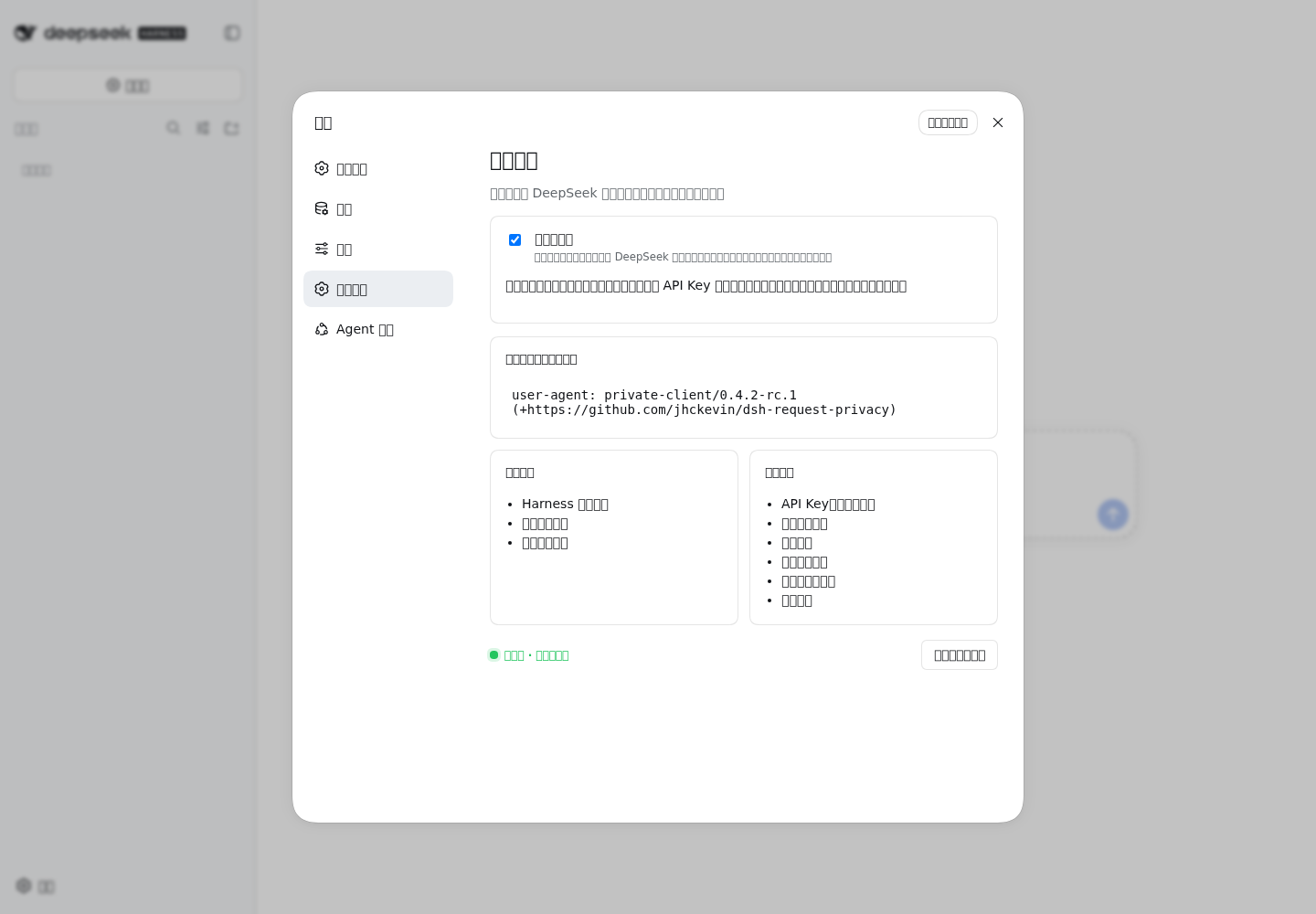Click the bordered button beside the green status
The height and width of the screenshot is (914, 1316).
960,655
